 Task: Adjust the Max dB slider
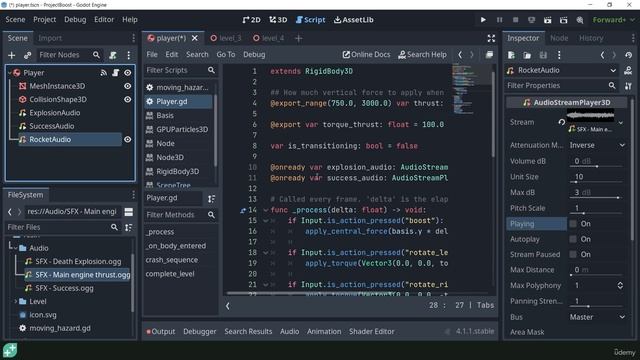click(597, 198)
